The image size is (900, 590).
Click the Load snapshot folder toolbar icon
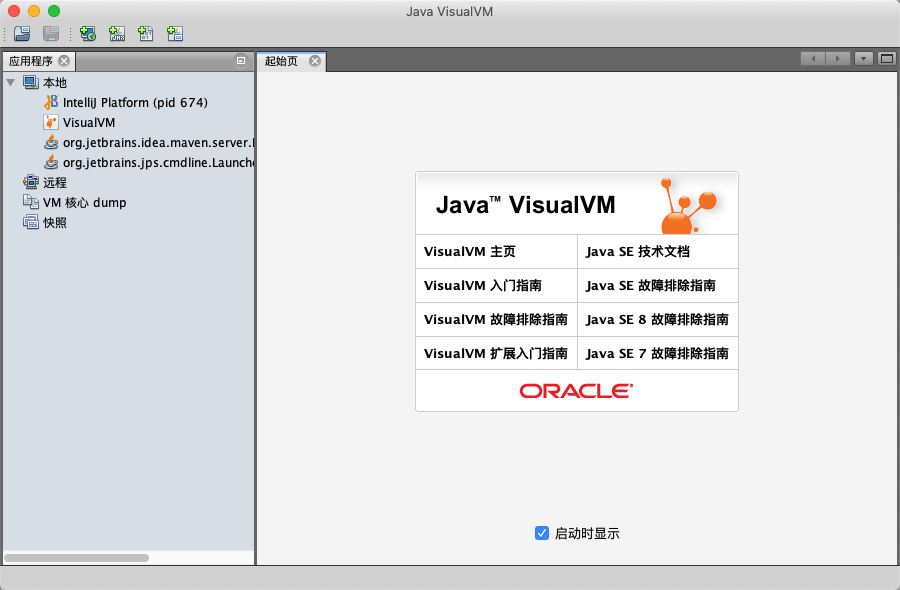[22, 34]
